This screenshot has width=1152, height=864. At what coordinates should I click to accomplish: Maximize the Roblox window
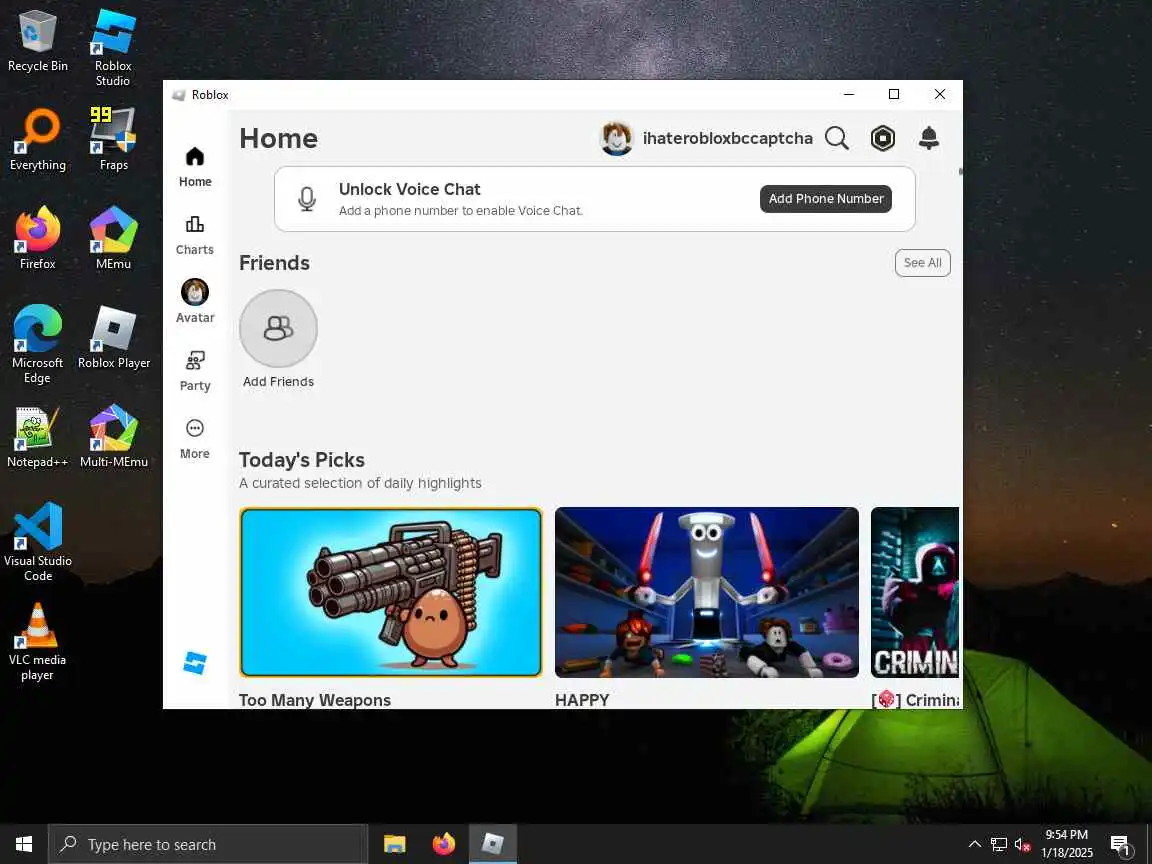[x=894, y=94]
